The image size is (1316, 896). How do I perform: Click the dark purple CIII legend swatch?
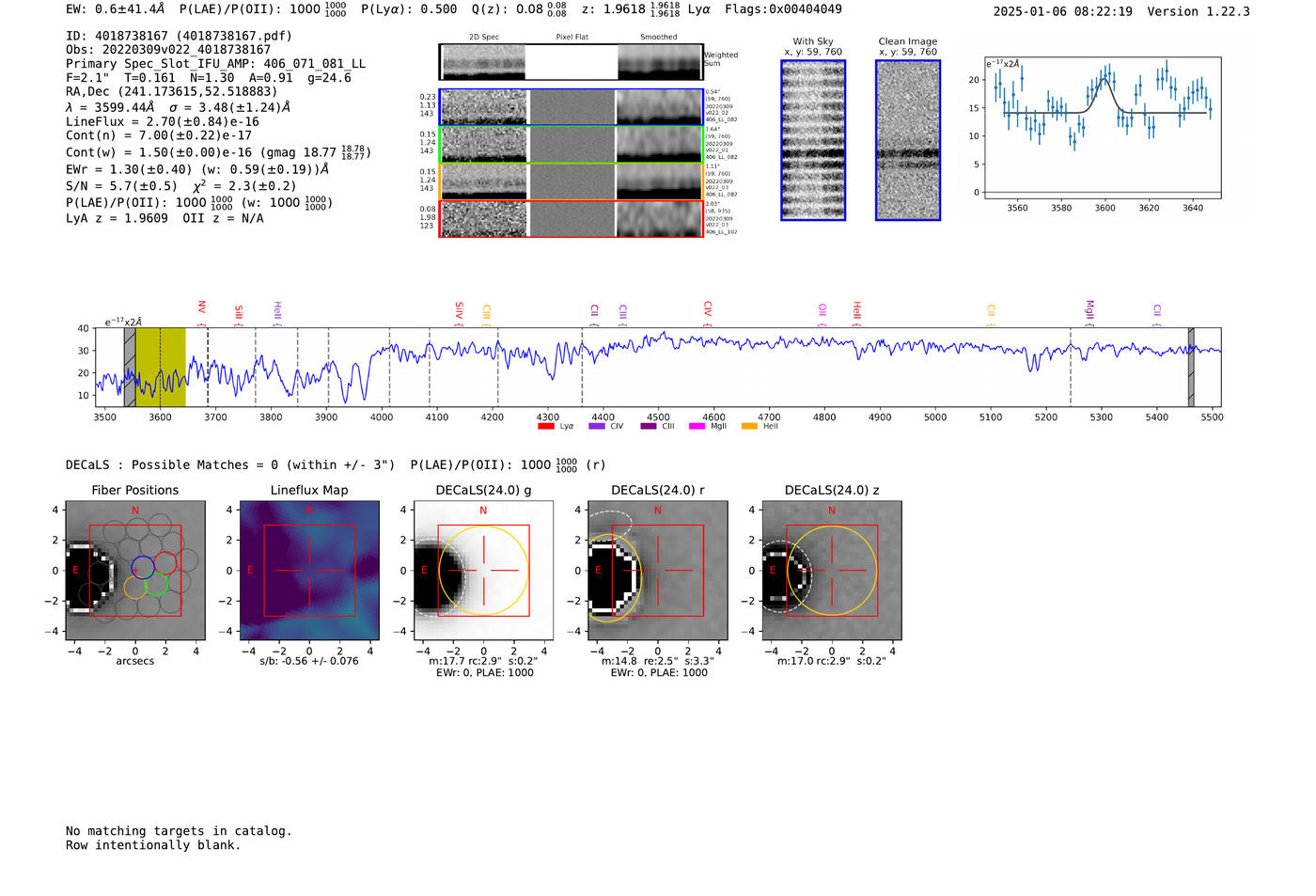pyautogui.click(x=649, y=426)
